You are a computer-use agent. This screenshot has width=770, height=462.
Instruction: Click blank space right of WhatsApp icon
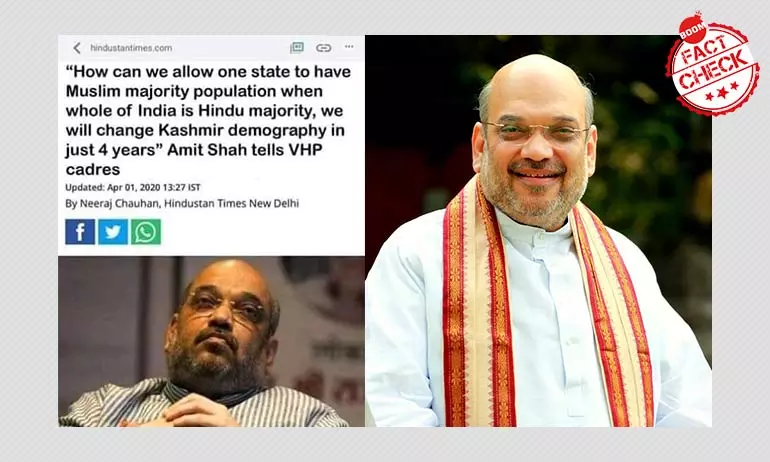[263, 232]
